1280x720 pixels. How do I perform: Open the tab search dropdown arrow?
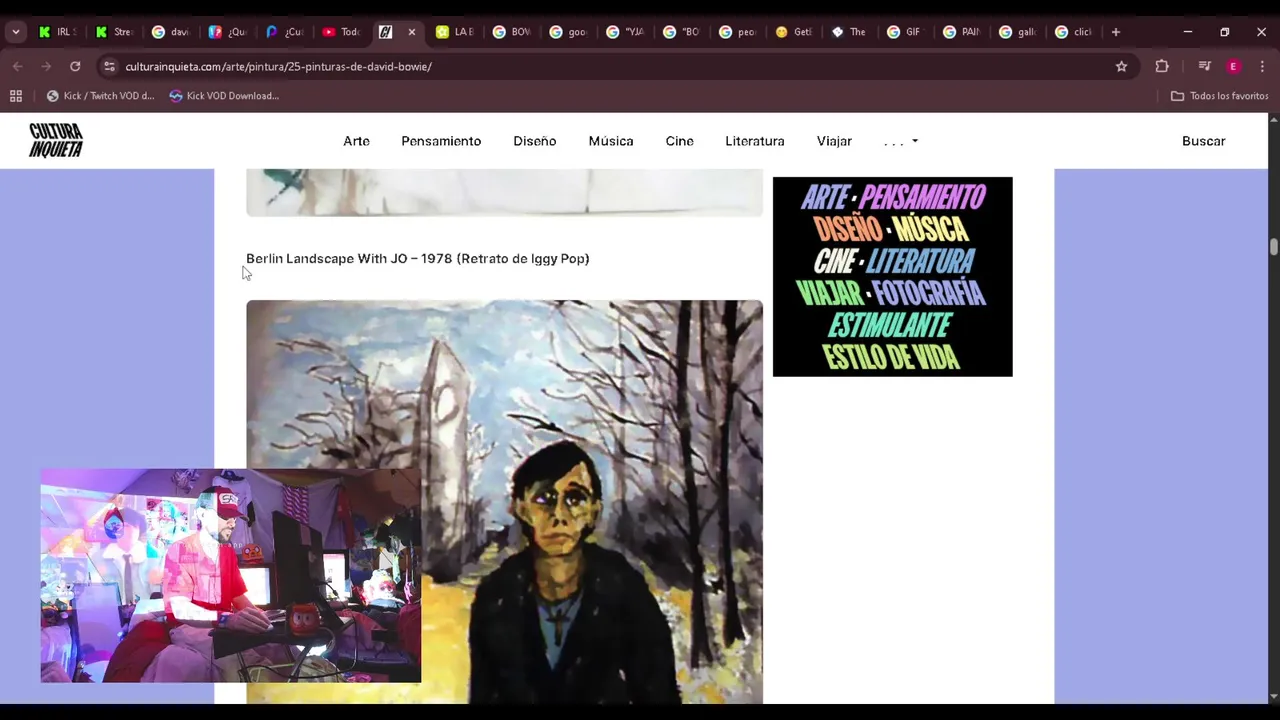(15, 32)
